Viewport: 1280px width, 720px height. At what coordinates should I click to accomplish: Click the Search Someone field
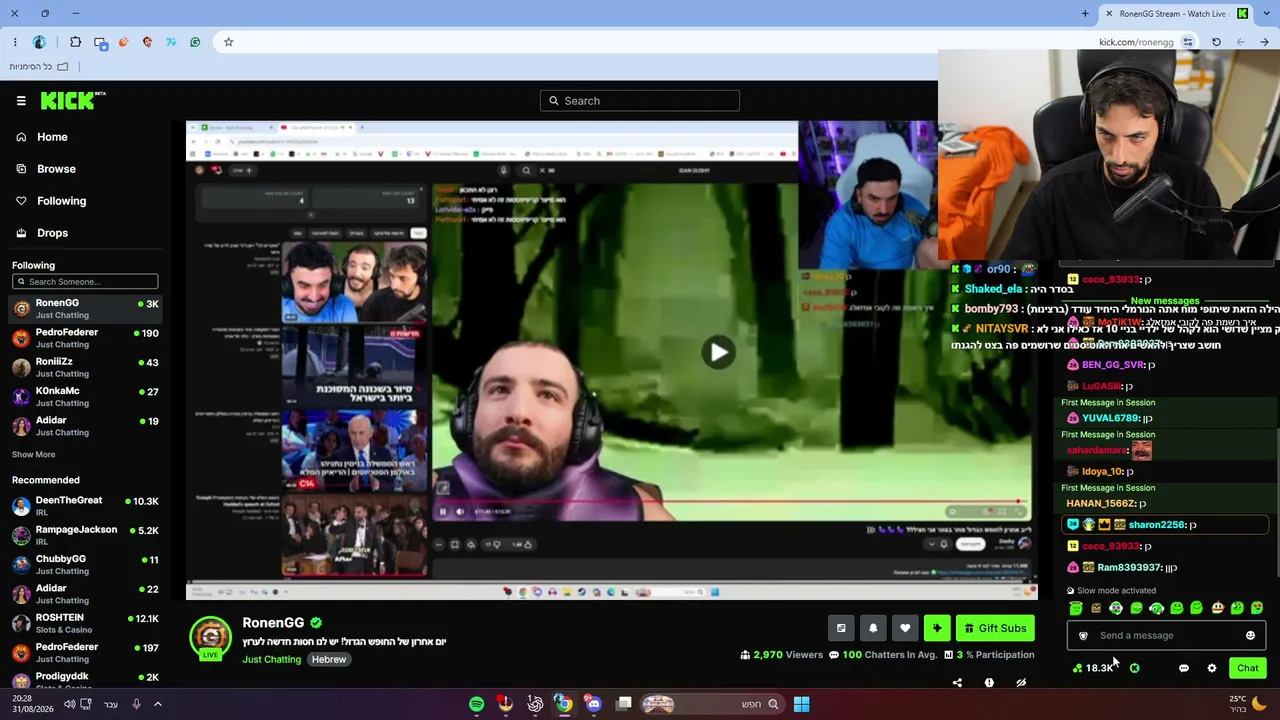point(85,282)
